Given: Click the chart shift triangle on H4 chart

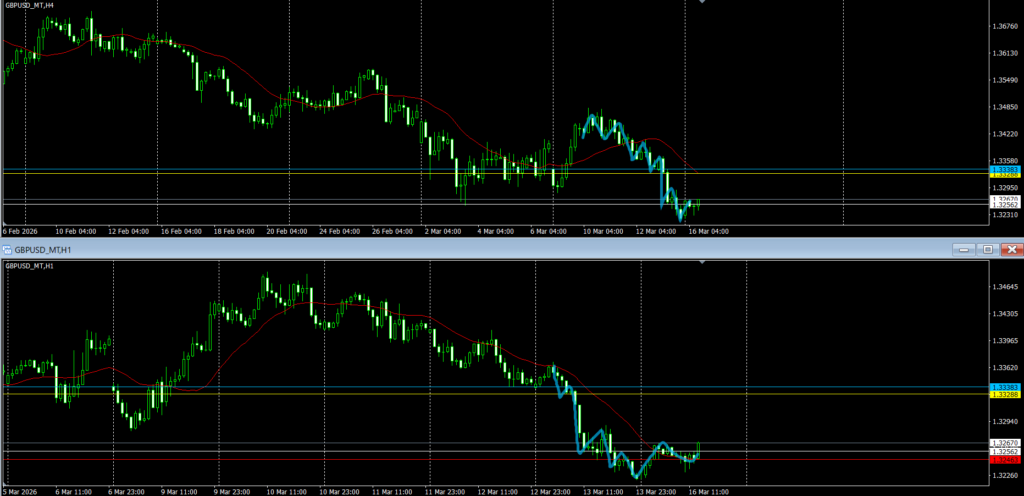Looking at the screenshot, I should tap(702, 3).
